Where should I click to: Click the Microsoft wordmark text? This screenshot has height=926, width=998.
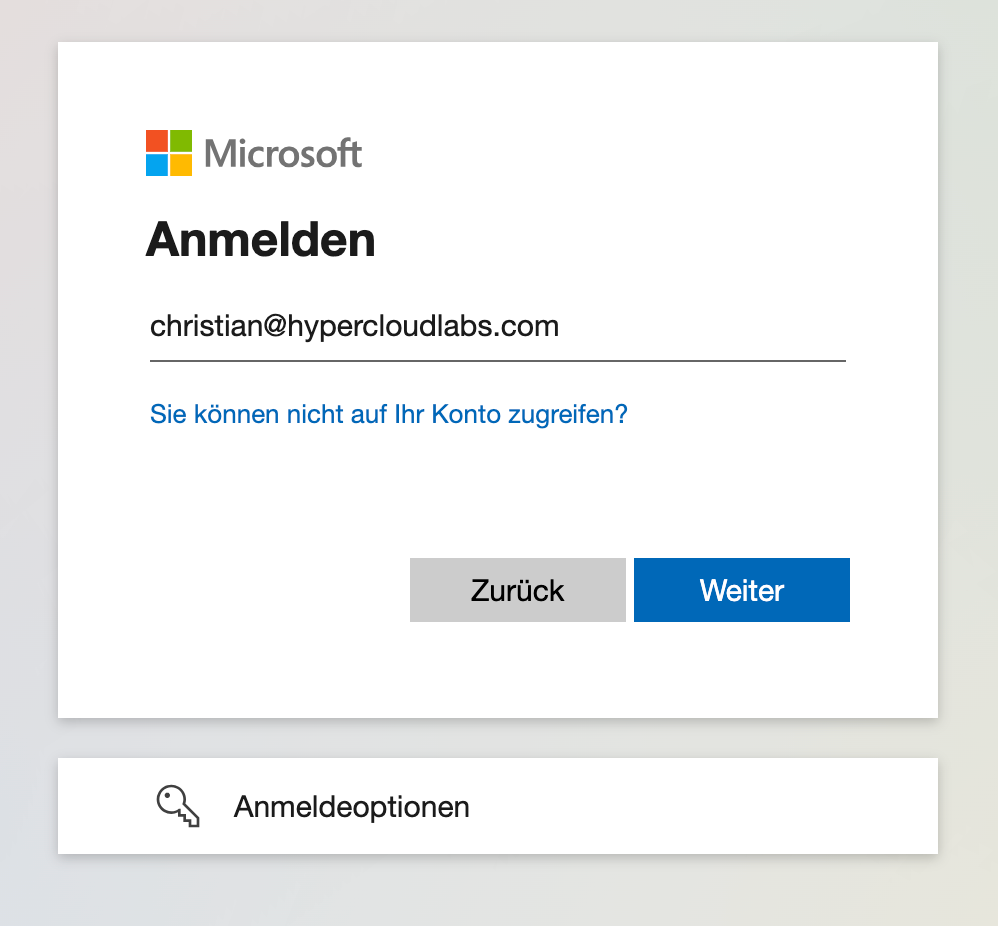pyautogui.click(x=283, y=154)
